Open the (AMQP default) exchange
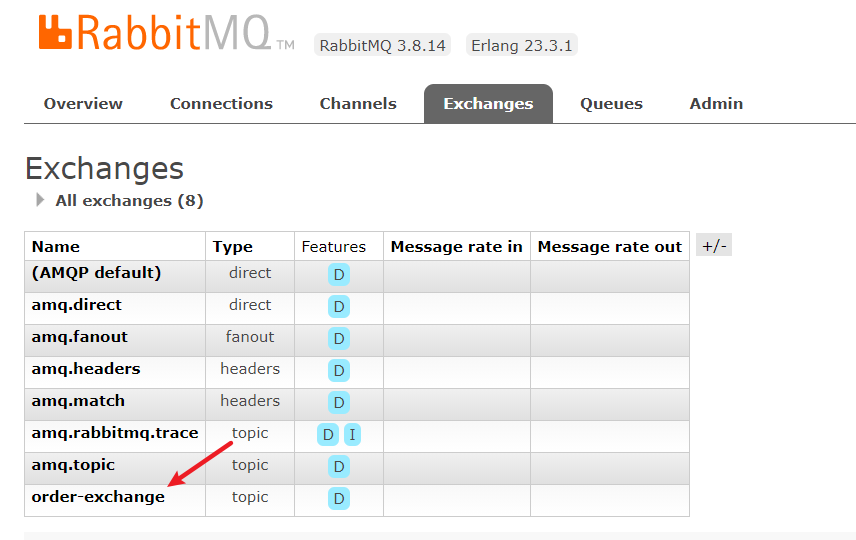Viewport: 856px width, 540px height. pyautogui.click(x=96, y=272)
